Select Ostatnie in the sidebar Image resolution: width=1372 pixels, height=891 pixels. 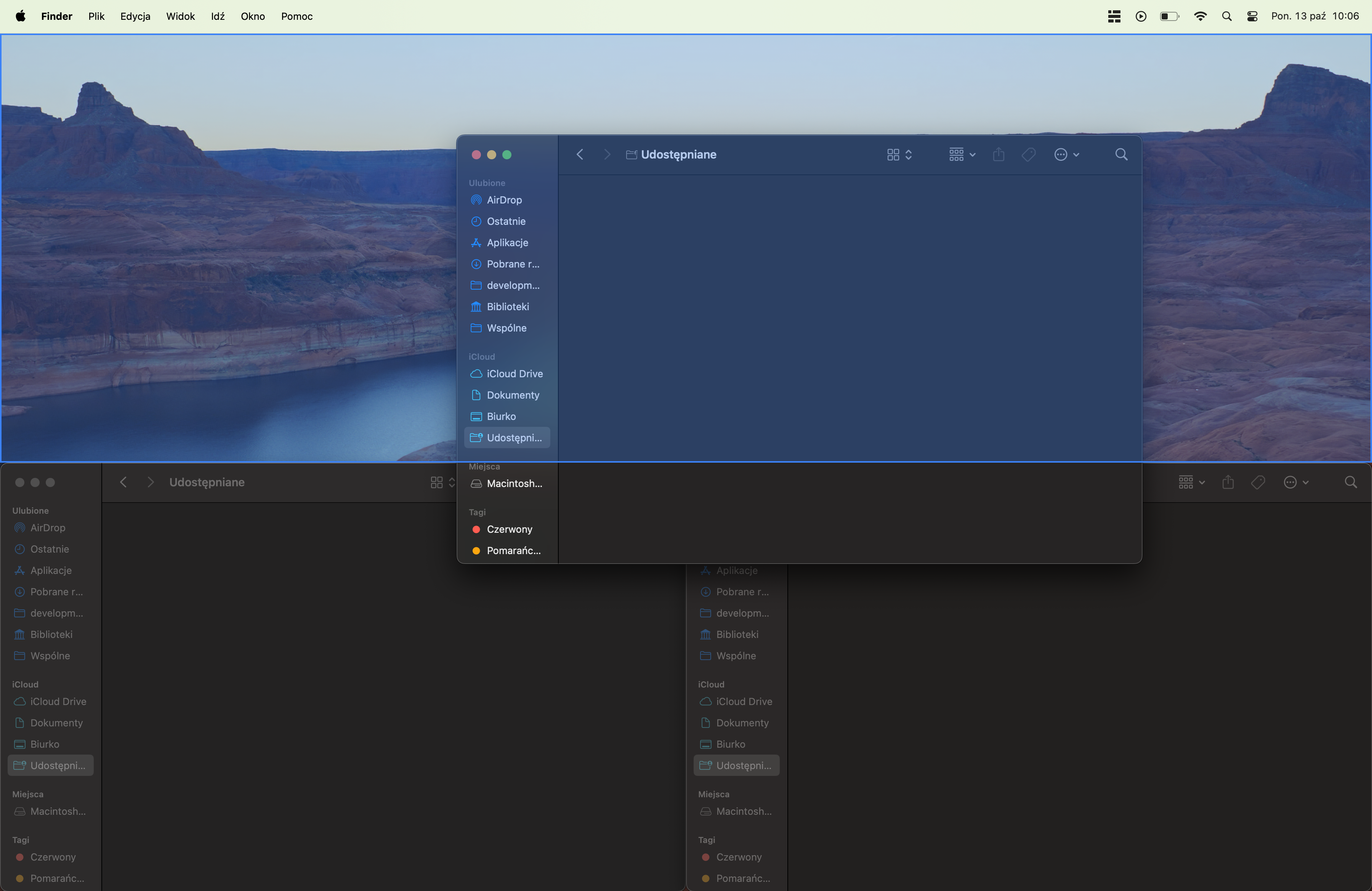505,221
